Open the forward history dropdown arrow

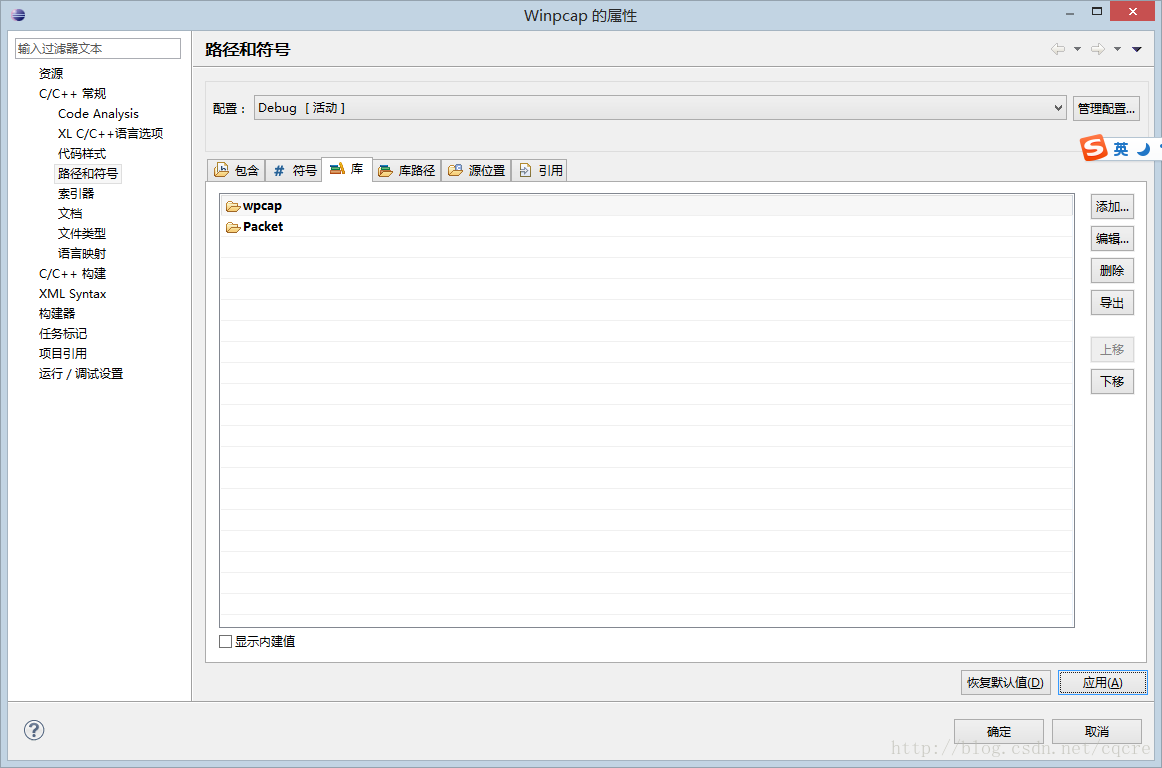(1118, 50)
